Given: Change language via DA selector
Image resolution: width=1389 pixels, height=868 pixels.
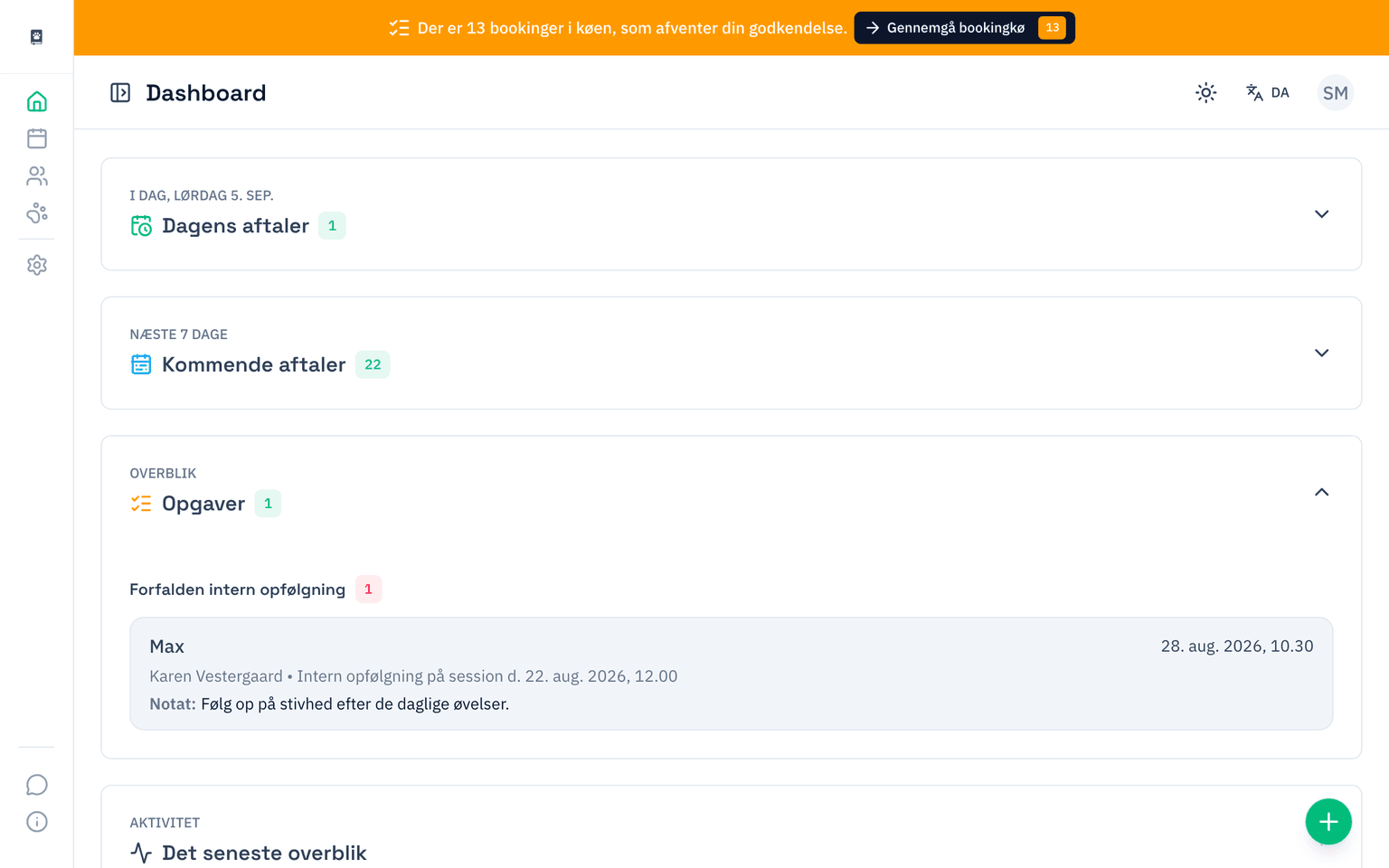Looking at the screenshot, I should (1267, 92).
